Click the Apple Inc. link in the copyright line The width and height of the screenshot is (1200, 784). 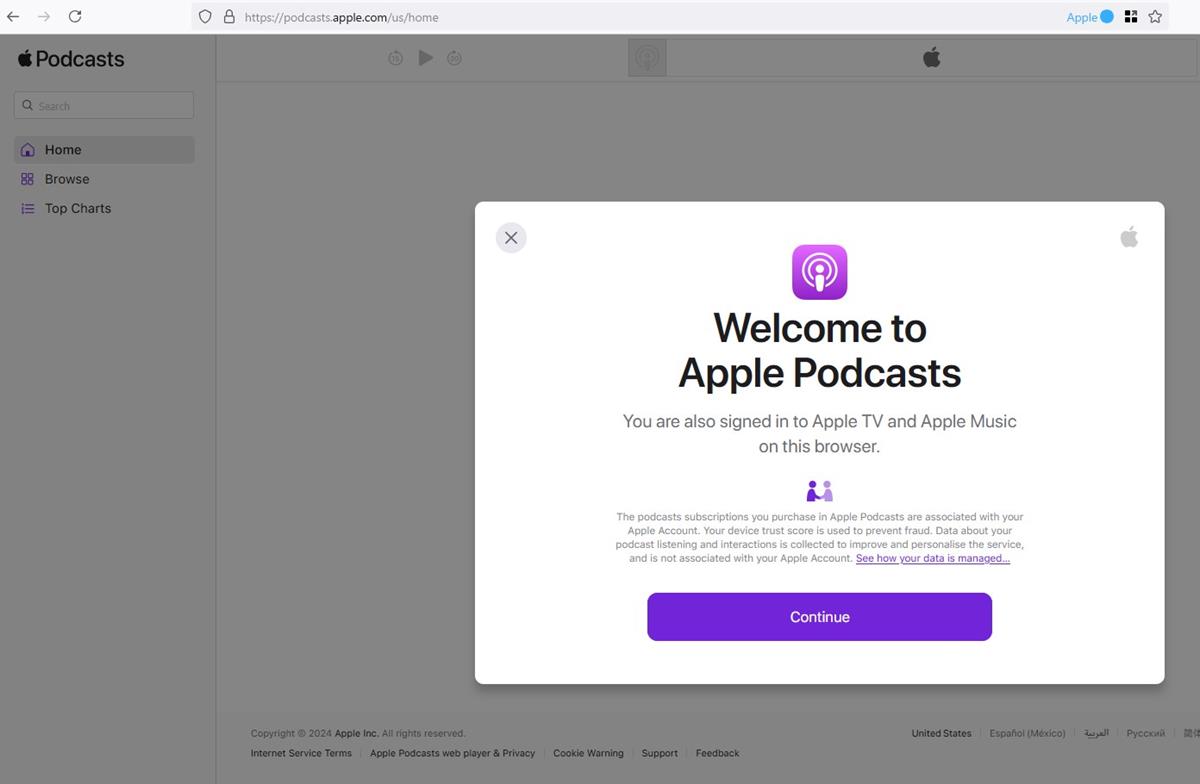pos(356,733)
